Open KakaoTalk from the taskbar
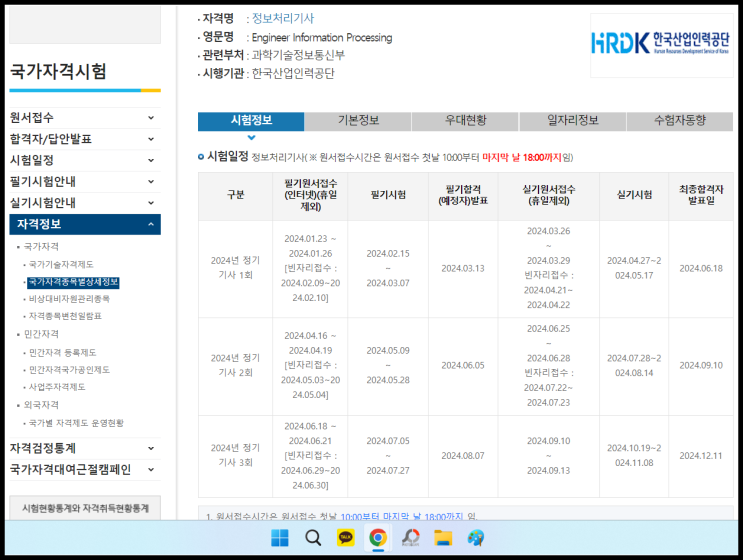Viewport: 743px width, 560px height. (x=345, y=538)
